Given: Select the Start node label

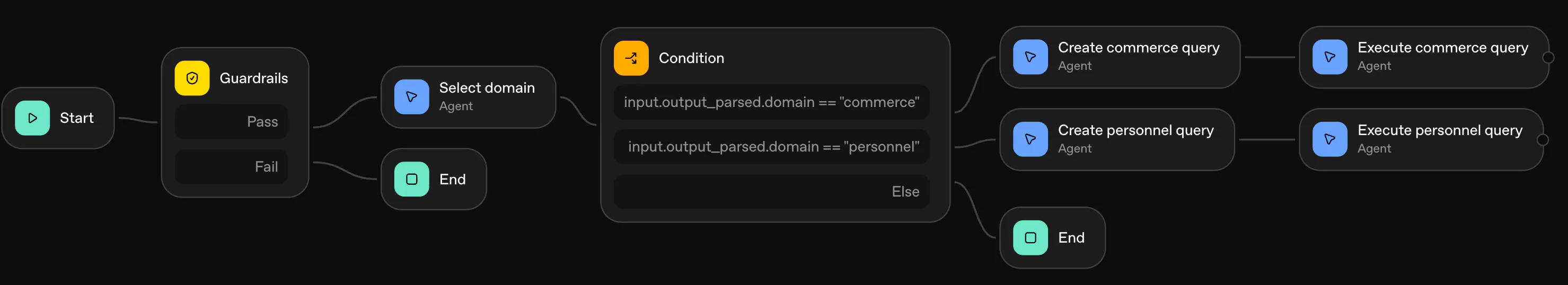Looking at the screenshot, I should point(77,118).
